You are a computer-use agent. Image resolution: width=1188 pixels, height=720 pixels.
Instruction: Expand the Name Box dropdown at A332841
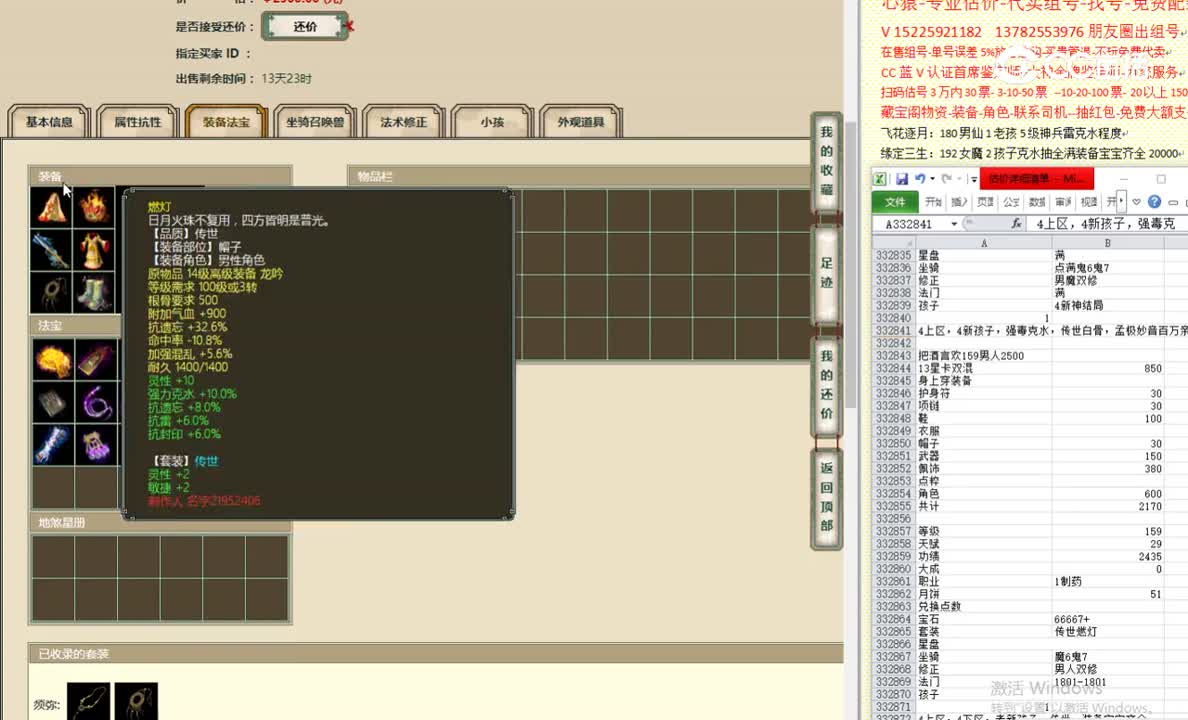954,224
